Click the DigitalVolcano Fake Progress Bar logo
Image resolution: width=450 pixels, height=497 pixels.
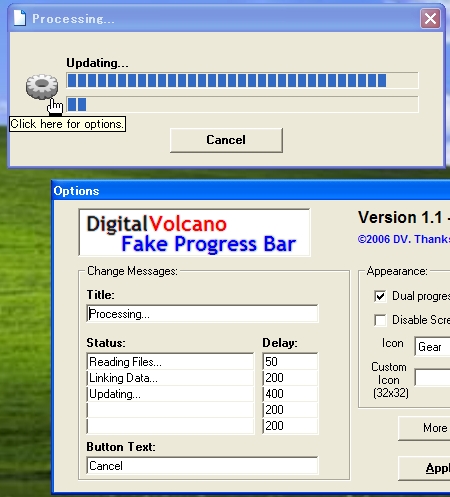click(x=194, y=233)
